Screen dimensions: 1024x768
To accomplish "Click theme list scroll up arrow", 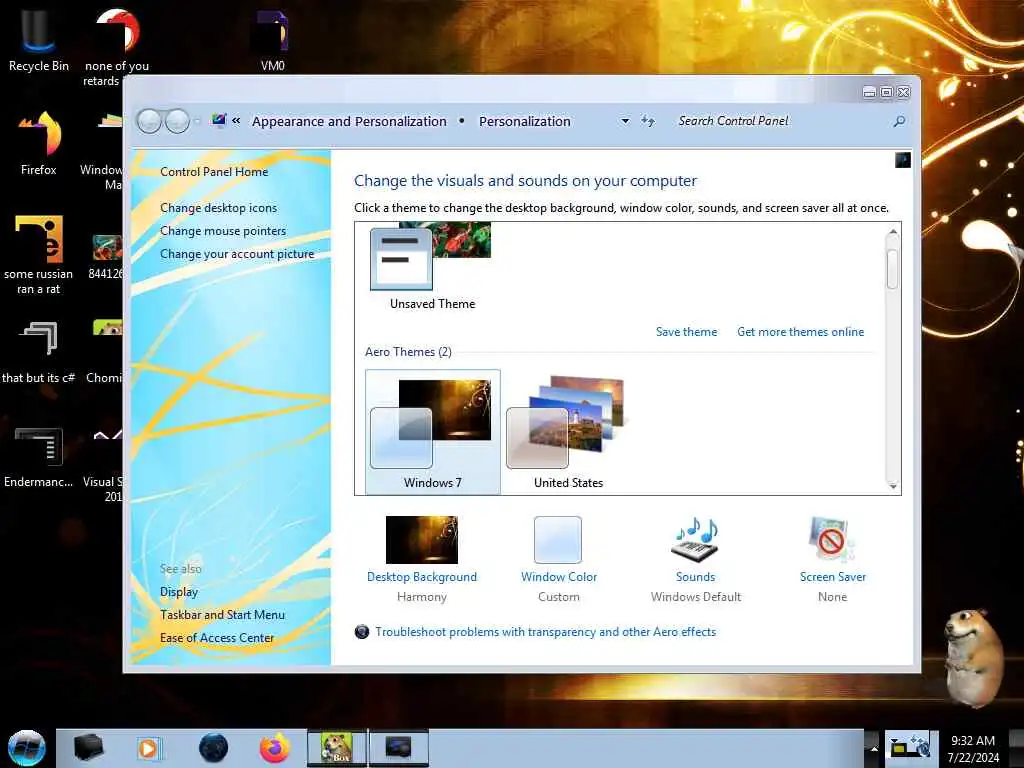I will (x=893, y=232).
